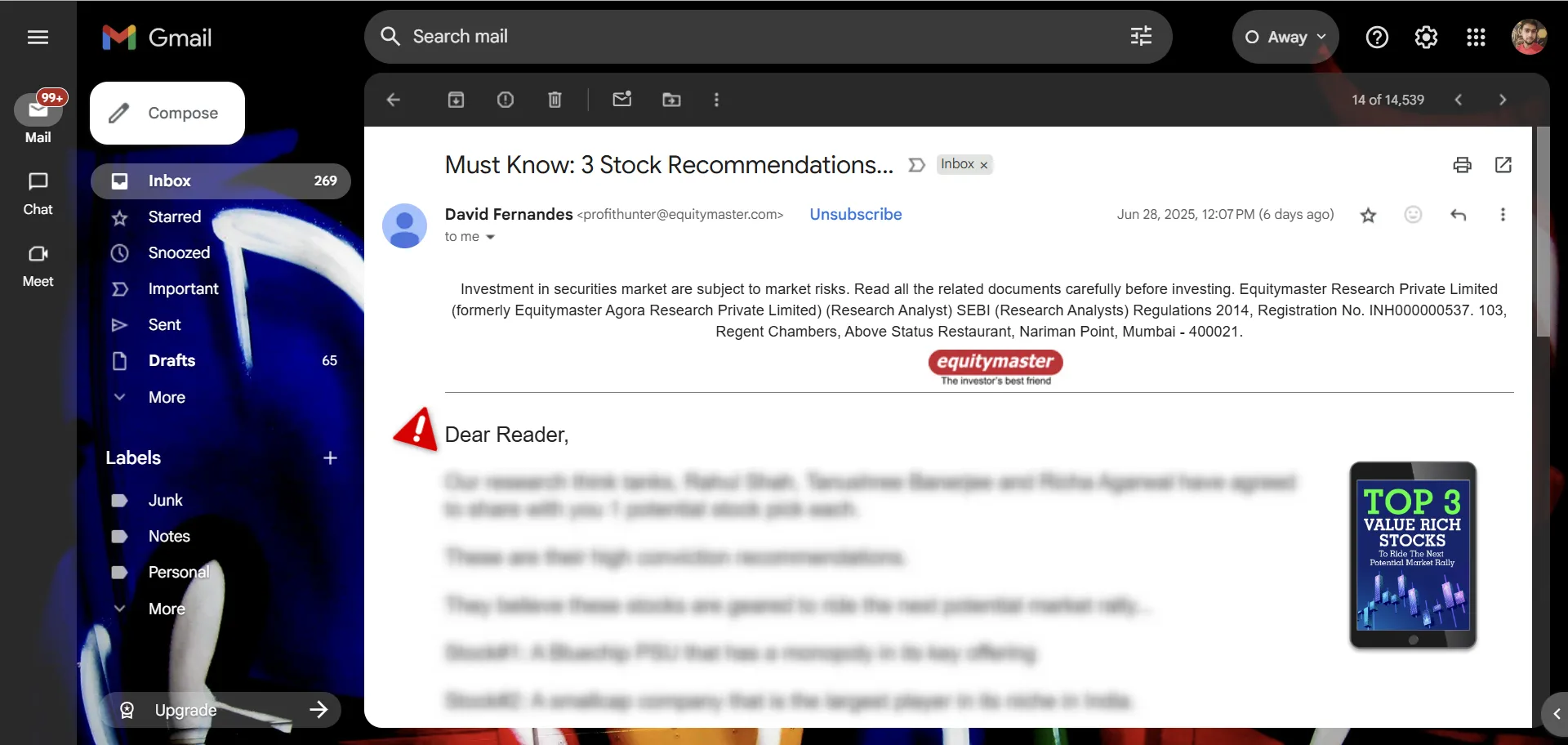Open Mail section in left rail
Image resolution: width=1568 pixels, height=745 pixels.
[38, 119]
